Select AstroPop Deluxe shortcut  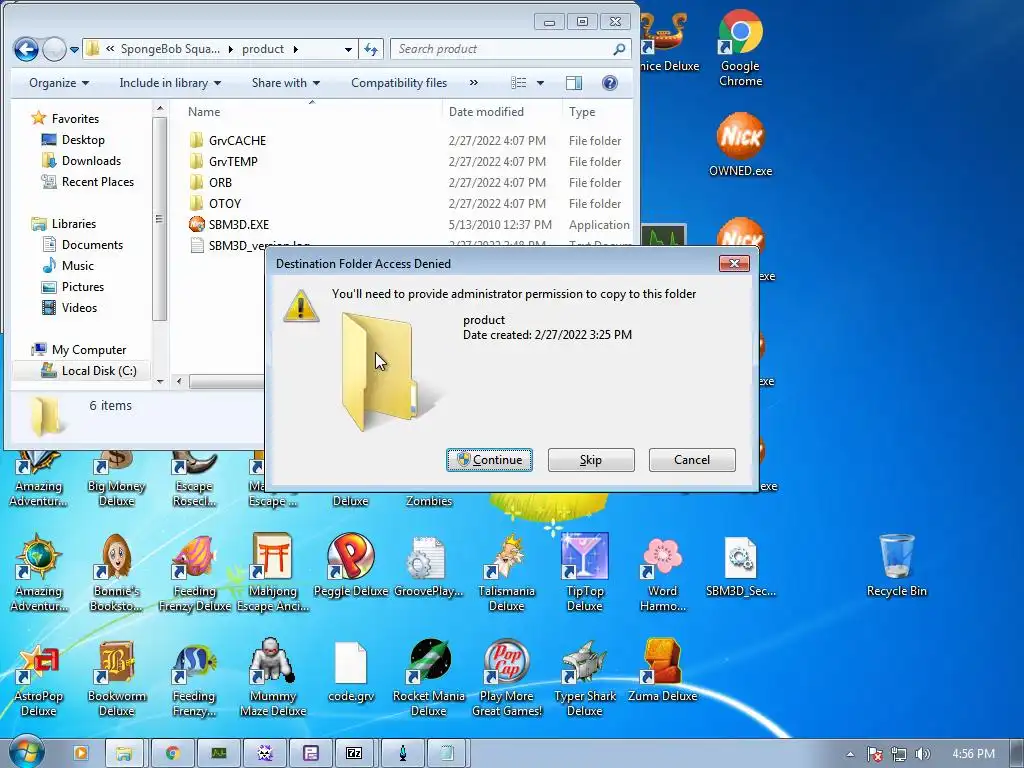coord(39,679)
